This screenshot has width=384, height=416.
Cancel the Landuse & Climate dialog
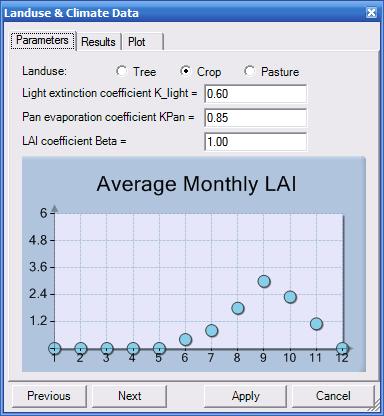point(333,396)
